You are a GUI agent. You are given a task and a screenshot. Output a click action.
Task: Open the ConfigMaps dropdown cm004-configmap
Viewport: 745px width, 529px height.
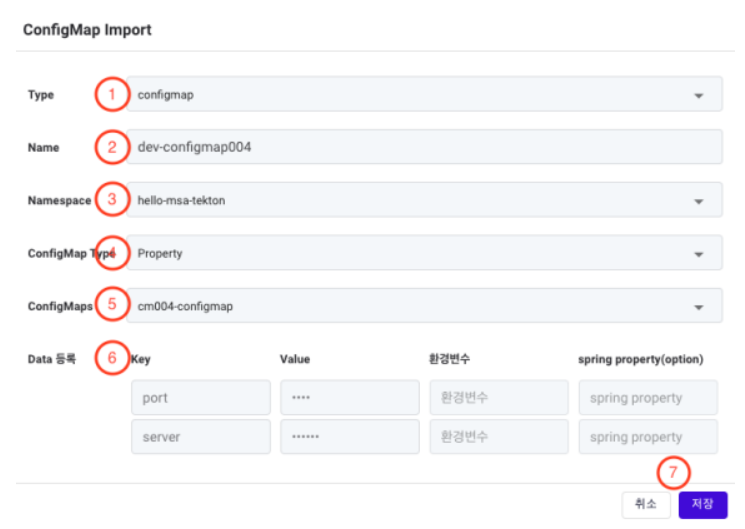point(424,306)
